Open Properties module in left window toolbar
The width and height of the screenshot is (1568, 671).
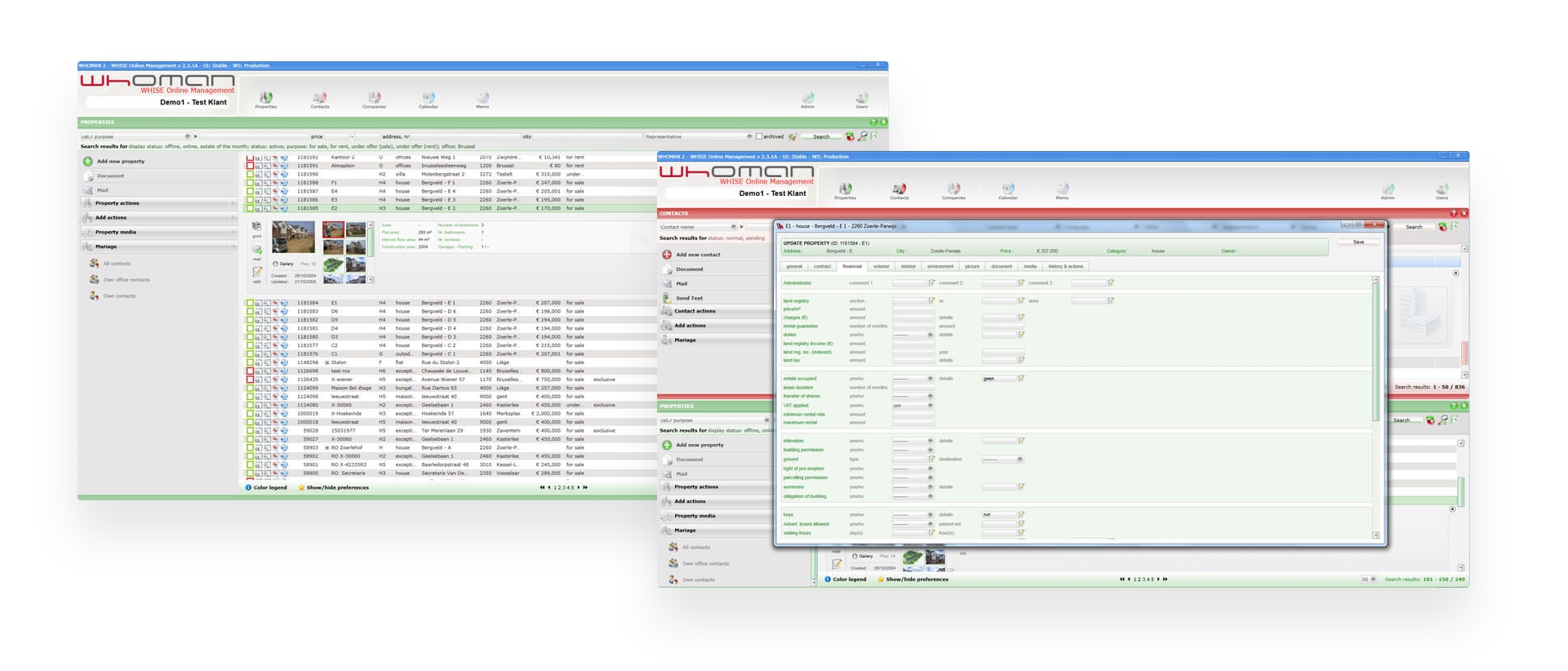pyautogui.click(x=266, y=99)
